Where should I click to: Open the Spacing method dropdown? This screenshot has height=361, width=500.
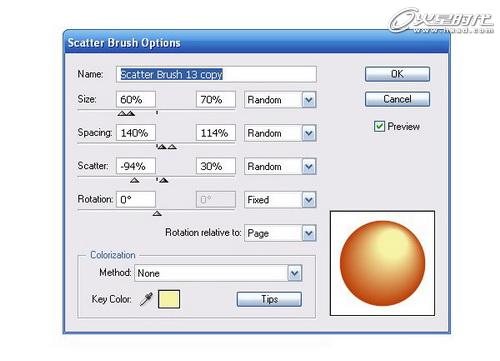(280, 133)
